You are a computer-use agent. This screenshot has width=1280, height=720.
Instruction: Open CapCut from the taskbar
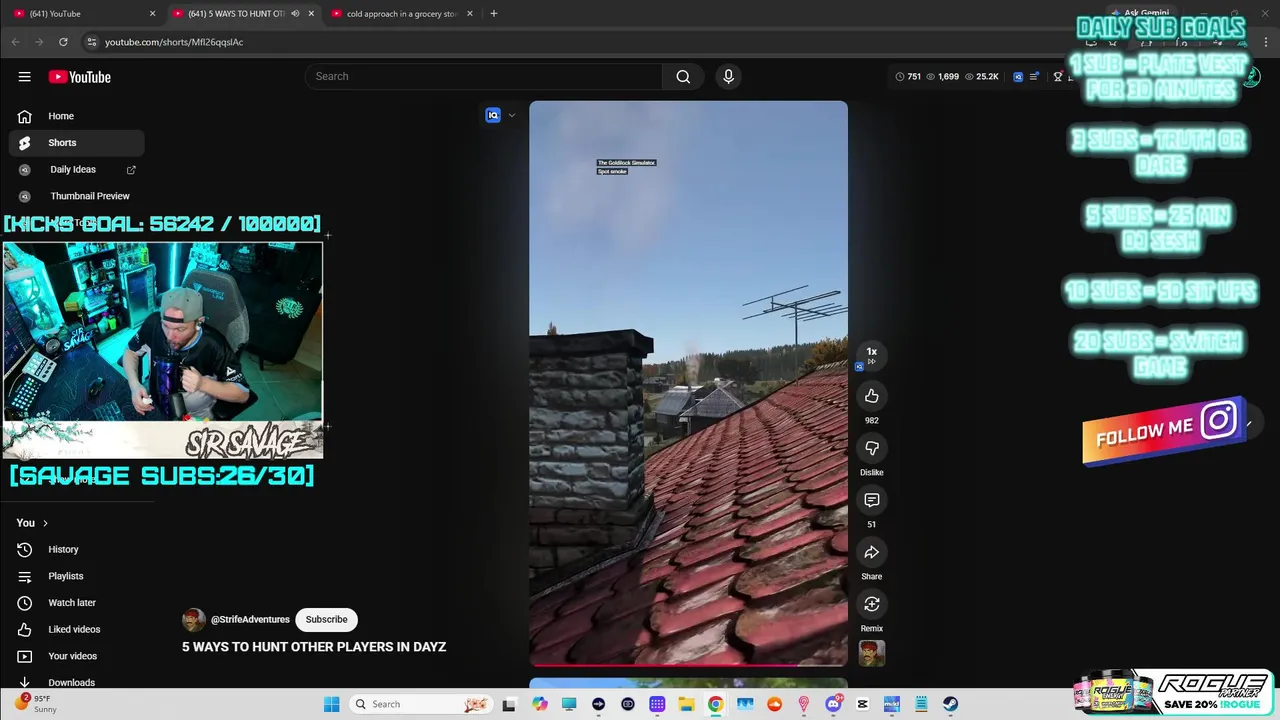[x=862, y=704]
